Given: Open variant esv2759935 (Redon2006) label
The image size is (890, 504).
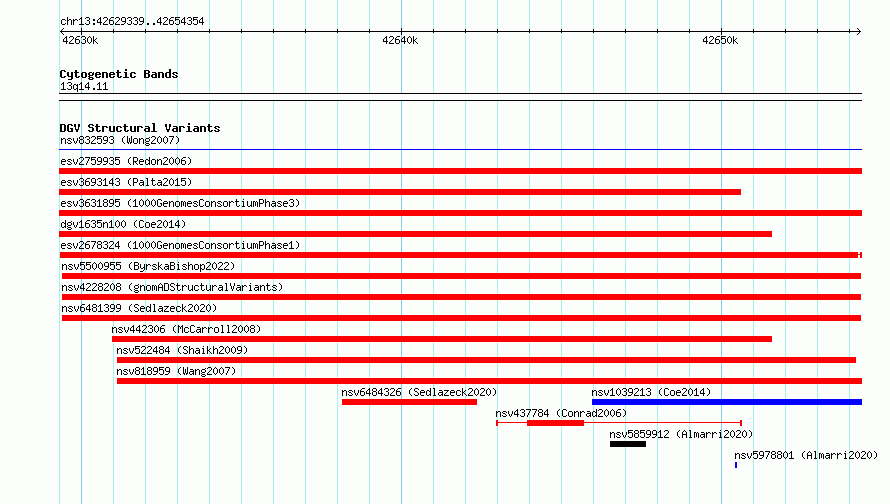Looking at the screenshot, I should click(126, 161).
